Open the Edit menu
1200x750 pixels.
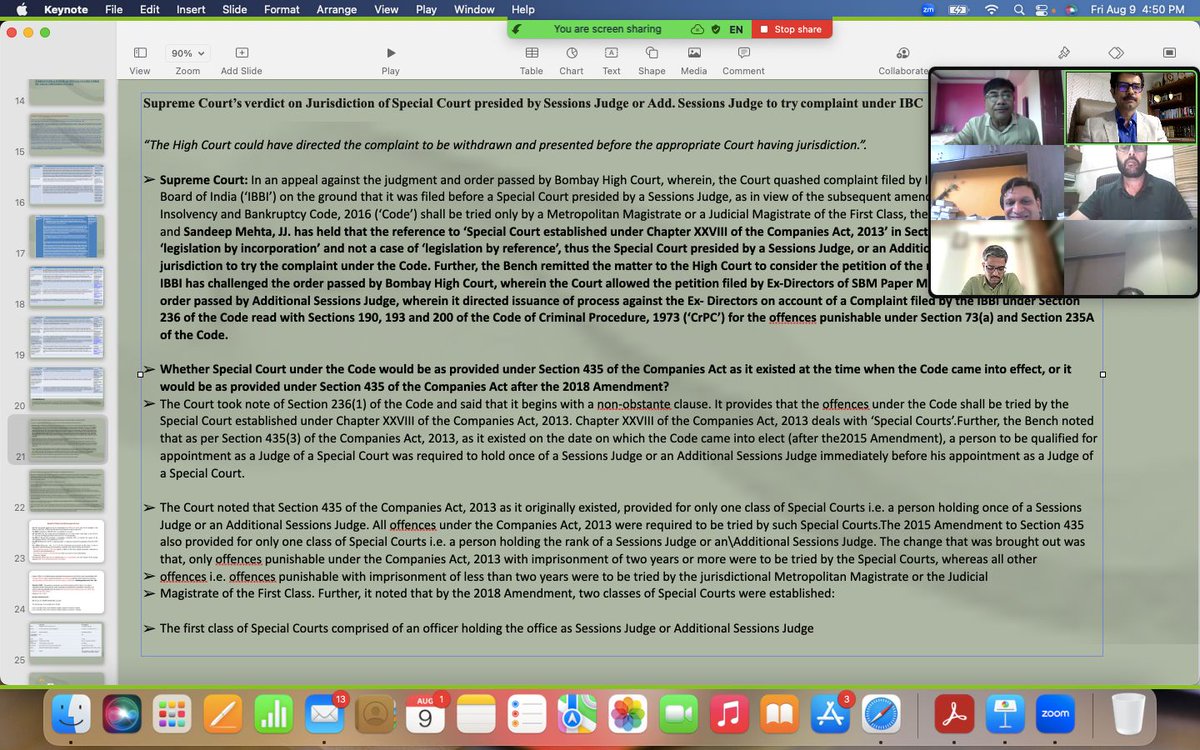[150, 9]
